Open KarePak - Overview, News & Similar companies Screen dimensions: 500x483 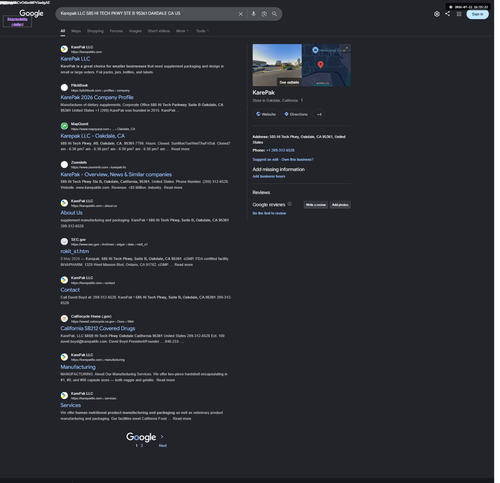point(116,174)
